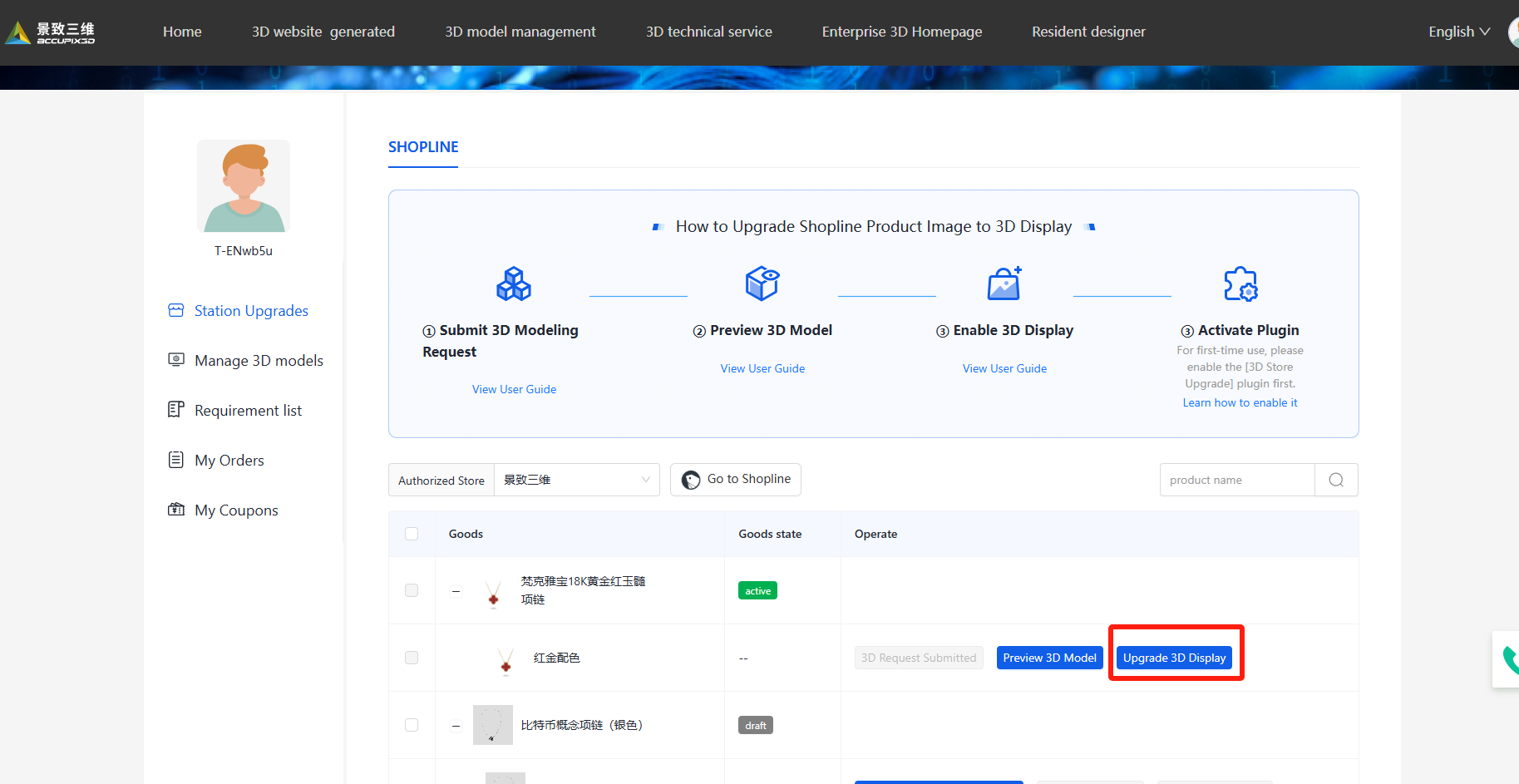1519x784 pixels.
Task: Click the draft status badge
Action: click(x=756, y=725)
